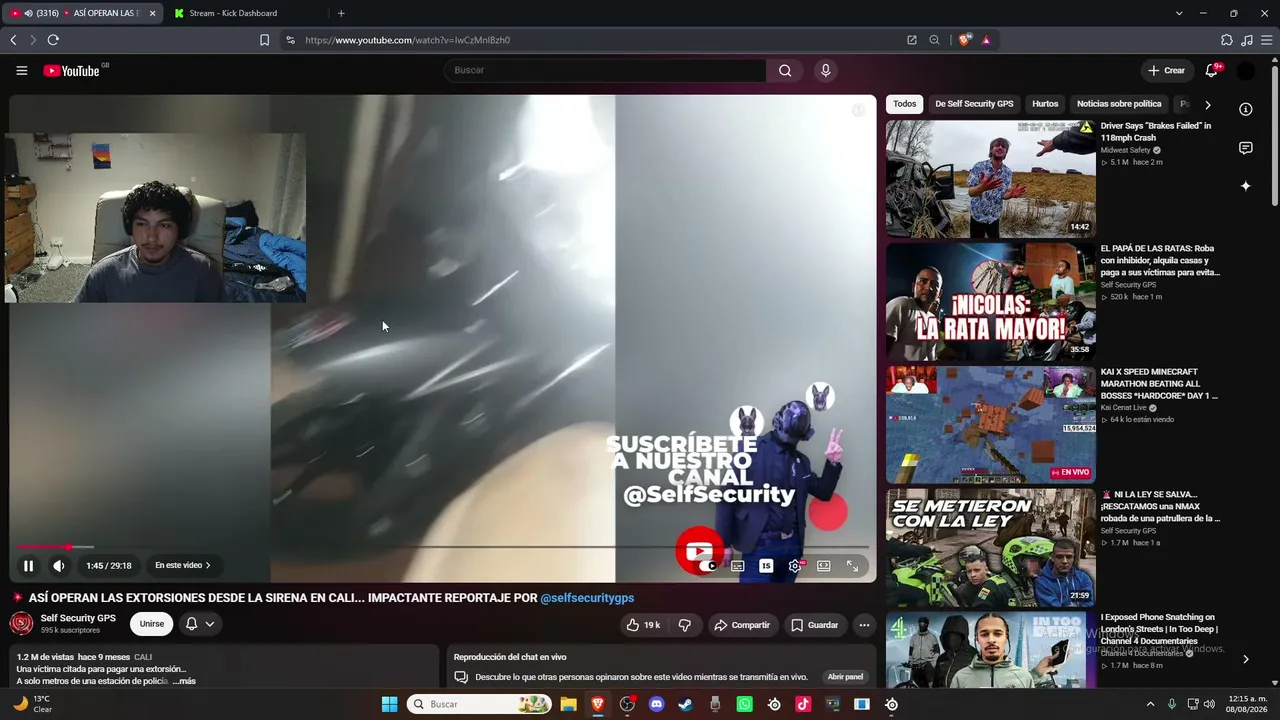The image size is (1280, 720).
Task: Open the Self Security GPS channel avatar
Action: 21,624
